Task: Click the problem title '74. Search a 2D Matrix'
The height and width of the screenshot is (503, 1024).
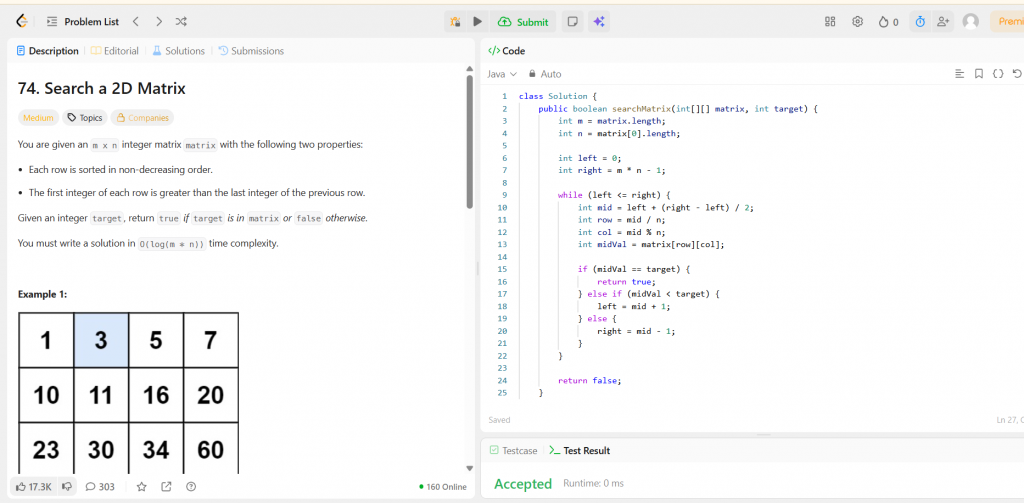Action: coord(102,88)
